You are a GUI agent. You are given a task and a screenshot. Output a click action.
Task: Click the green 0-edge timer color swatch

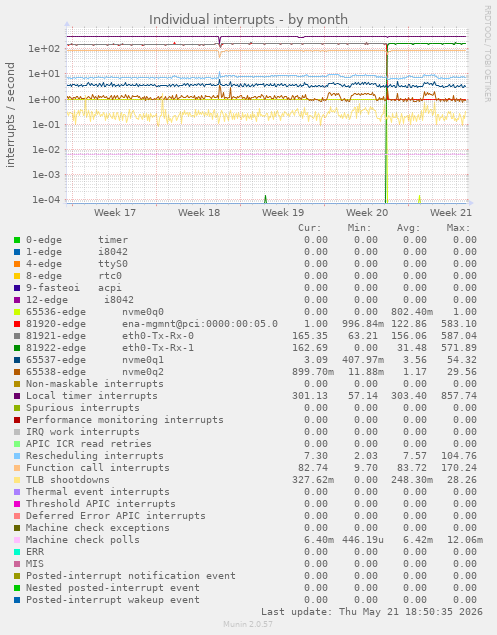point(17,240)
